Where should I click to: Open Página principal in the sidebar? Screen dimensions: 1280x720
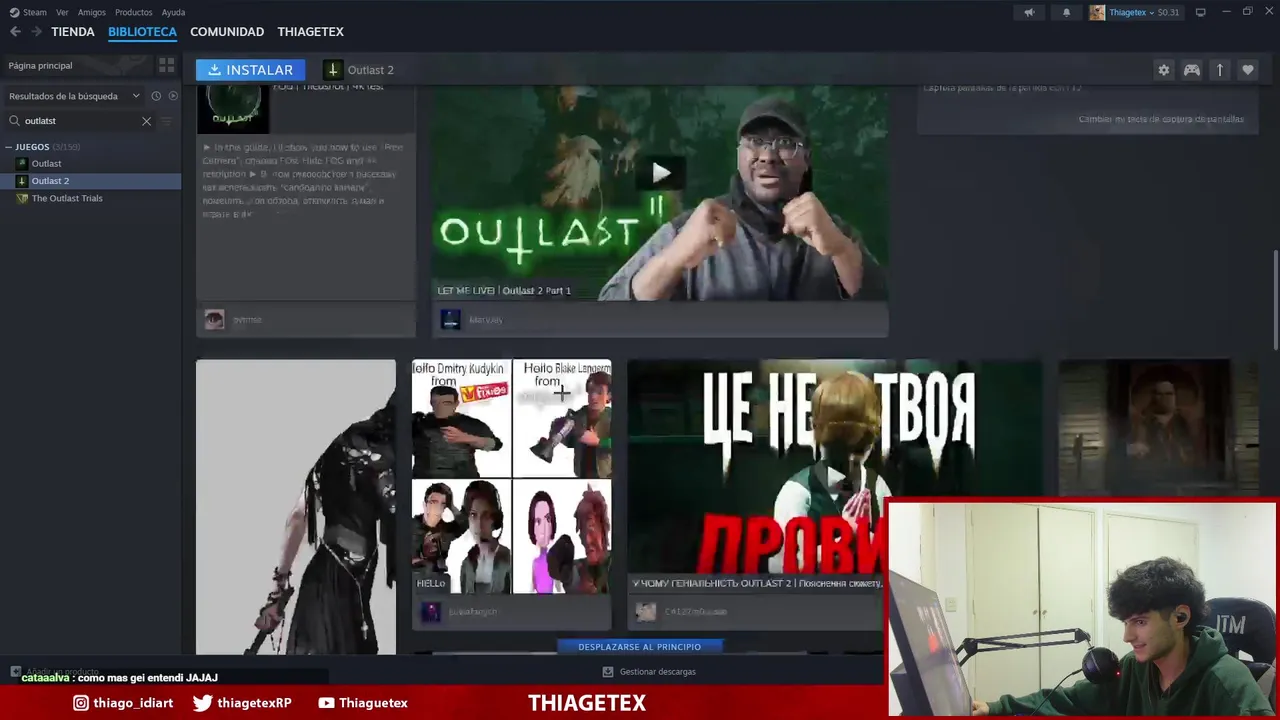coord(40,65)
